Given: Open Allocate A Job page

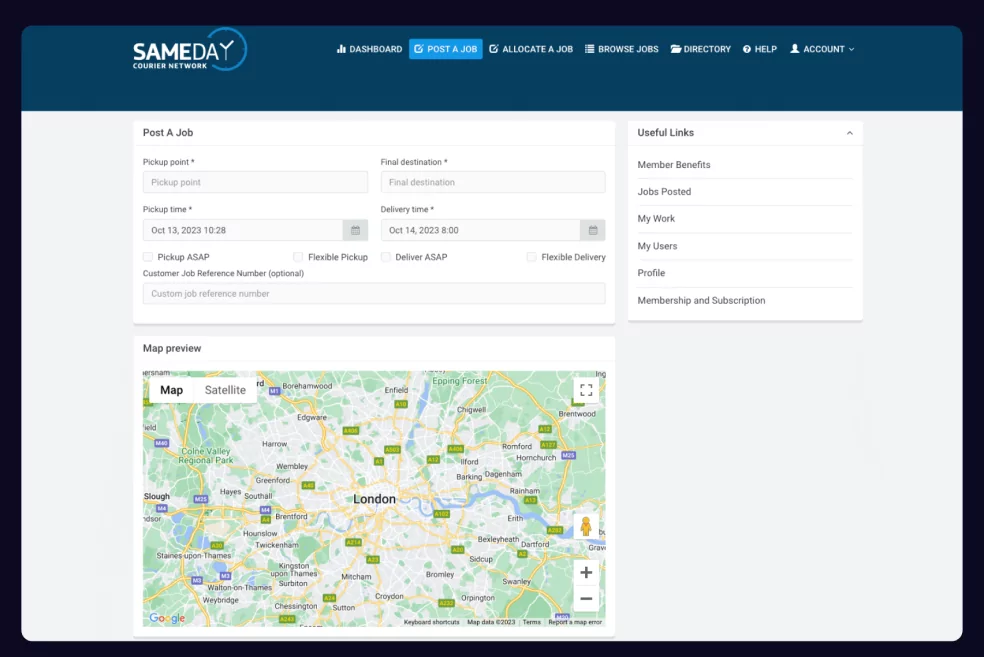Looking at the screenshot, I should (x=531, y=49).
